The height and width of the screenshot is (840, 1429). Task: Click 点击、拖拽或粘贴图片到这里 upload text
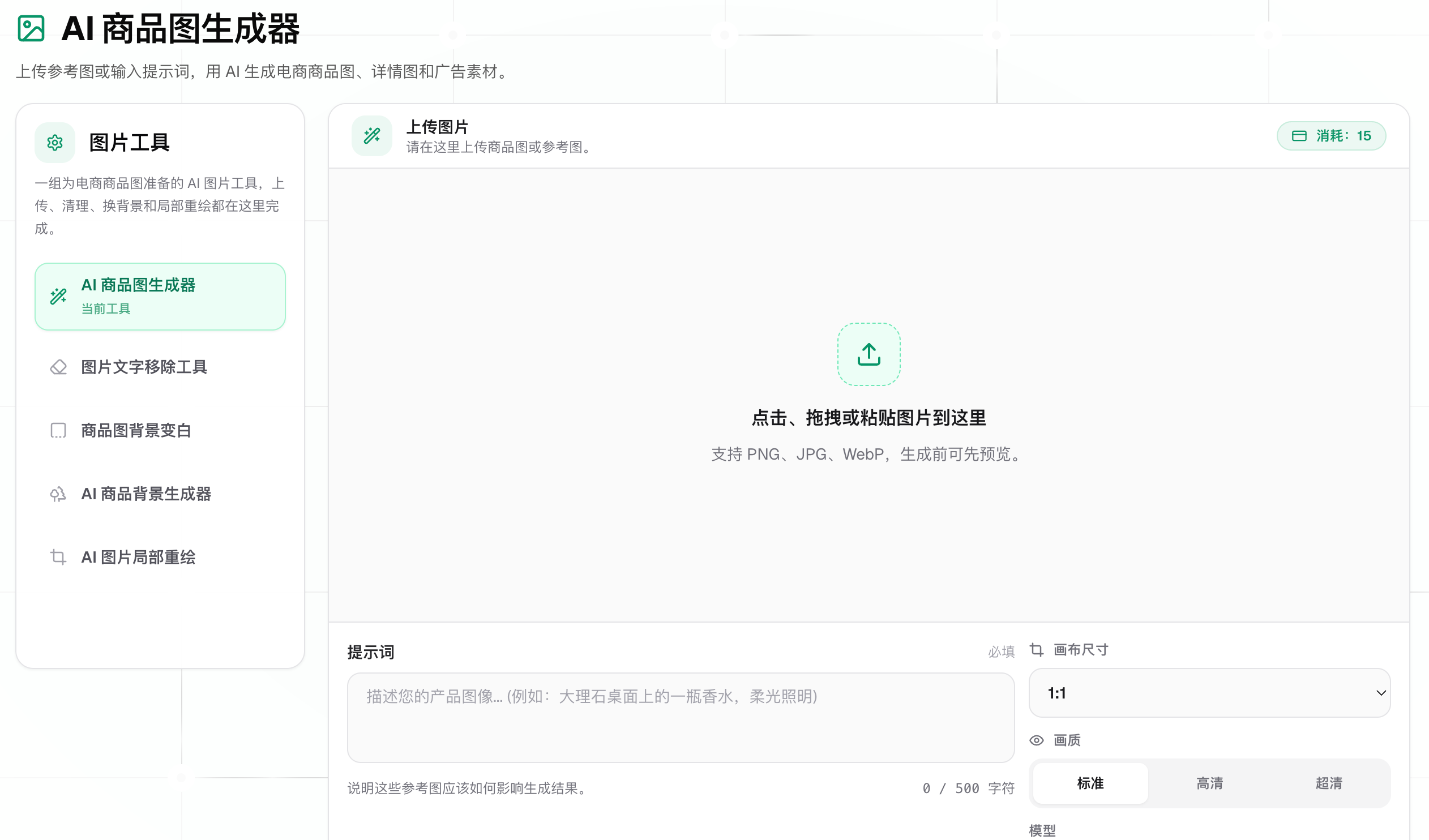click(x=868, y=418)
